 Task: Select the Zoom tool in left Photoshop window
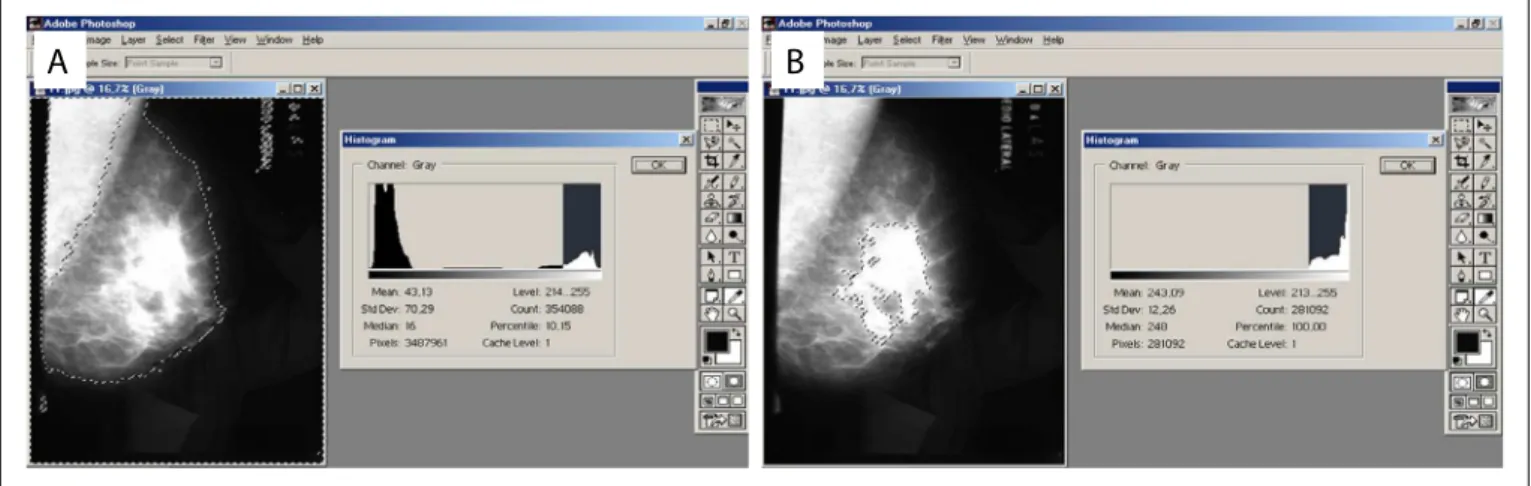(x=734, y=313)
